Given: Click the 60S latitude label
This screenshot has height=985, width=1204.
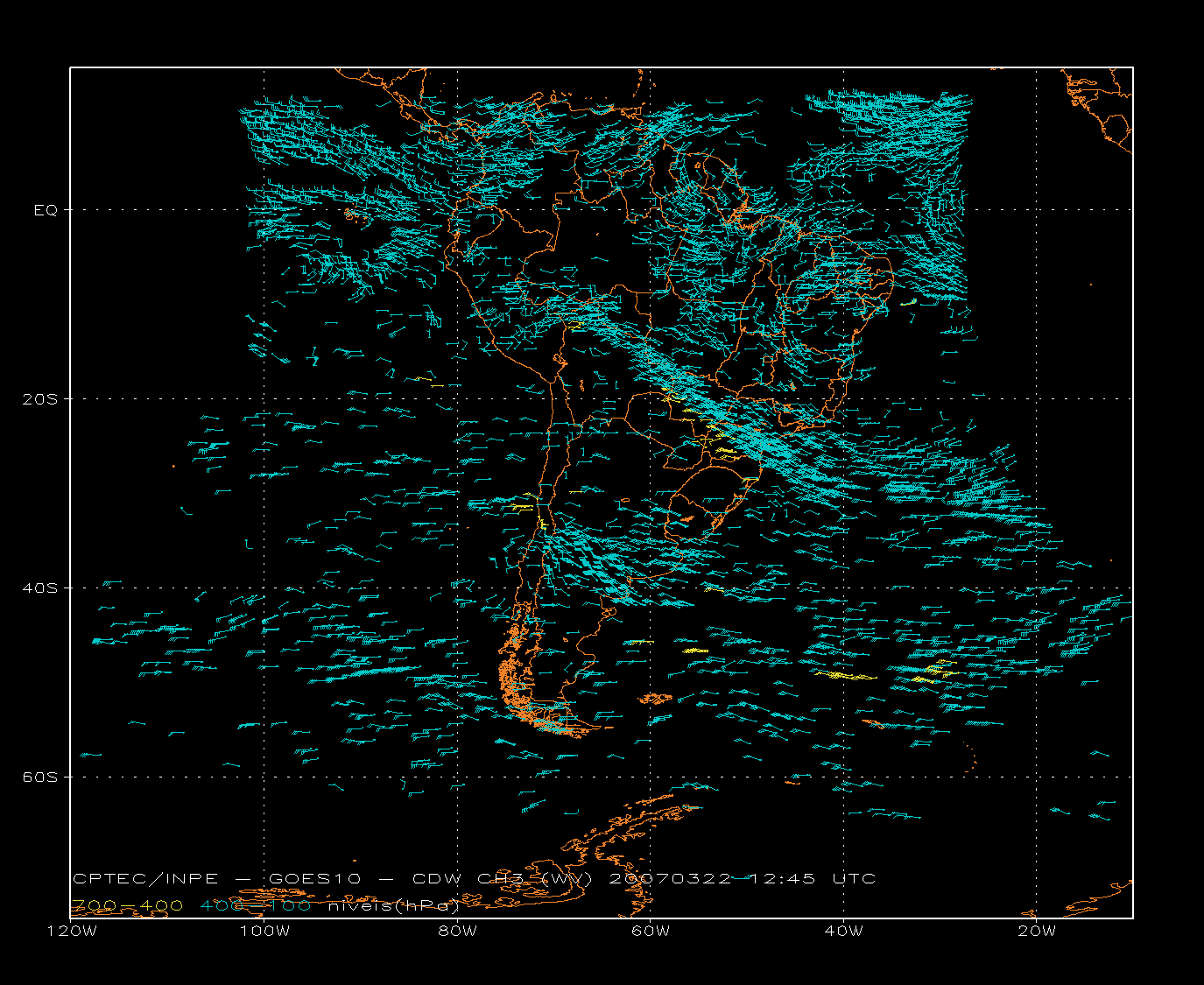Looking at the screenshot, I should pos(40,777).
